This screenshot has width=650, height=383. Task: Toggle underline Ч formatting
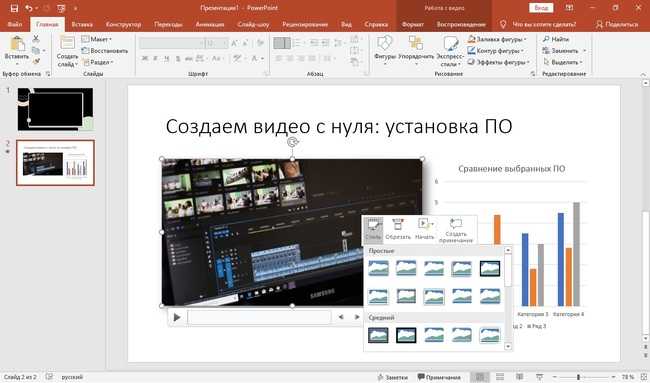coord(167,59)
